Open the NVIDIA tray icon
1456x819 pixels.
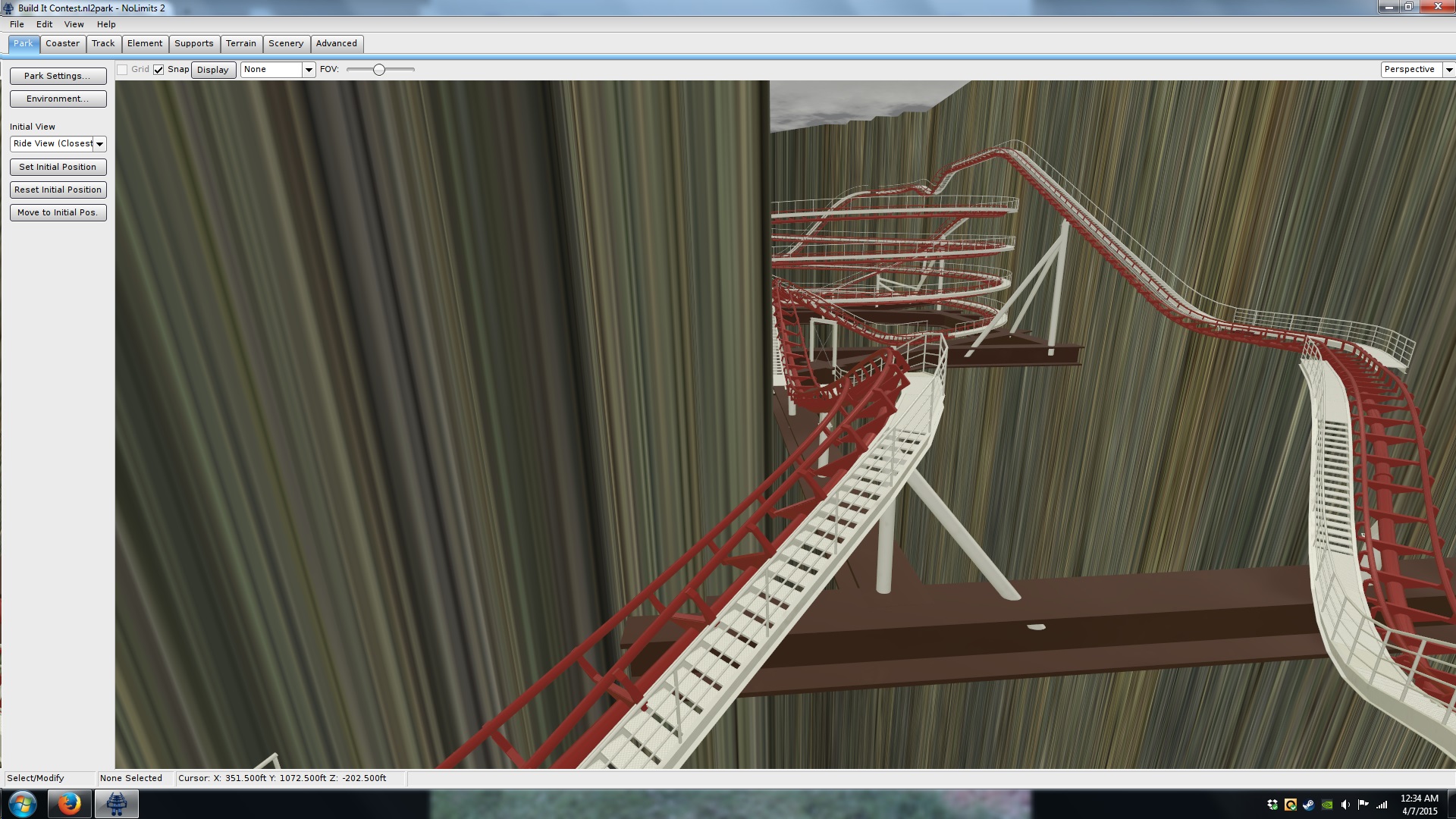click(1327, 805)
